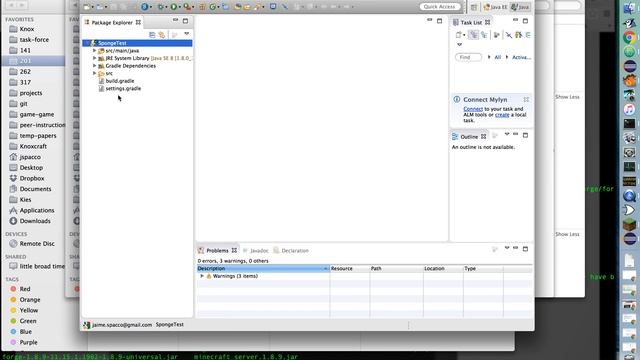Select the Package Explorer tab
This screenshot has width=640, height=360.
pyautogui.click(x=112, y=22)
